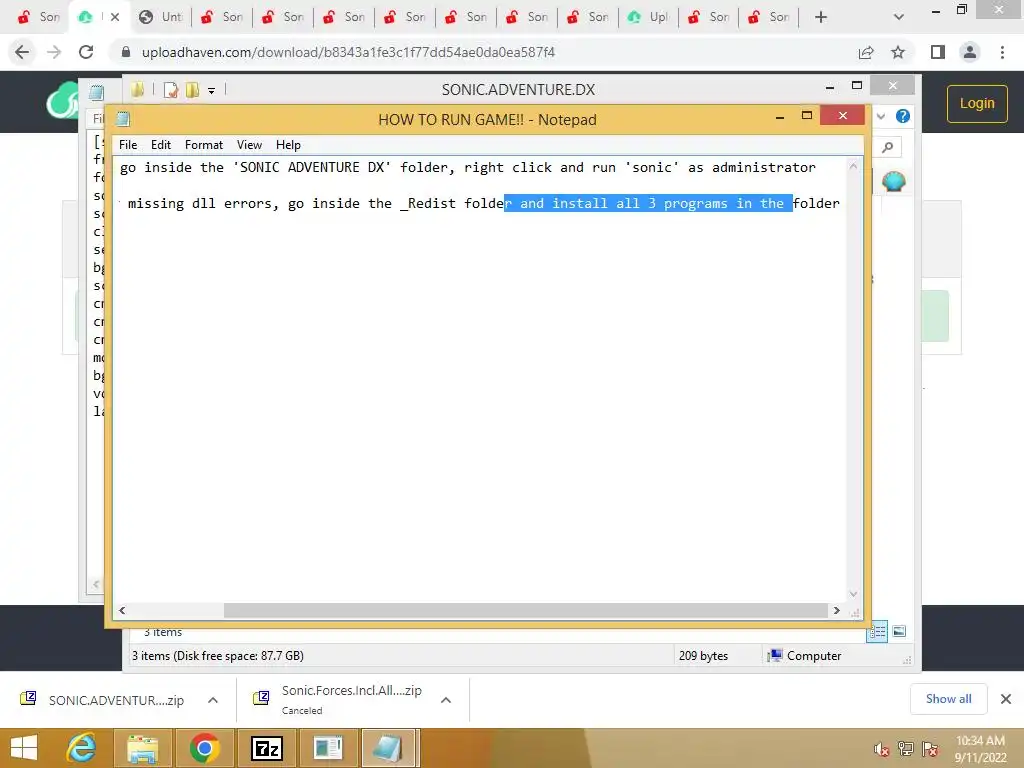Open the Windows Start button
The width and height of the screenshot is (1024, 768).
pos(24,748)
